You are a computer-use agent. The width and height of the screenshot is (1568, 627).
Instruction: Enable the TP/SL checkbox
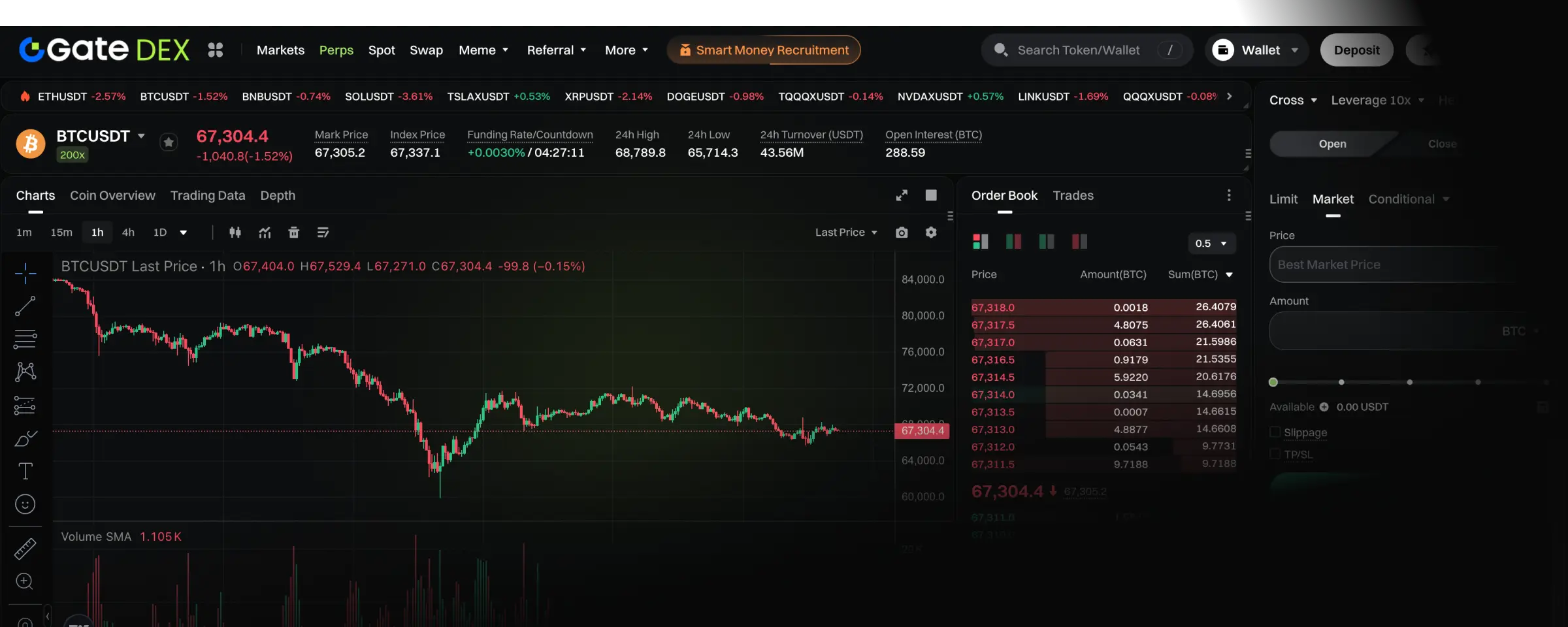click(1275, 454)
